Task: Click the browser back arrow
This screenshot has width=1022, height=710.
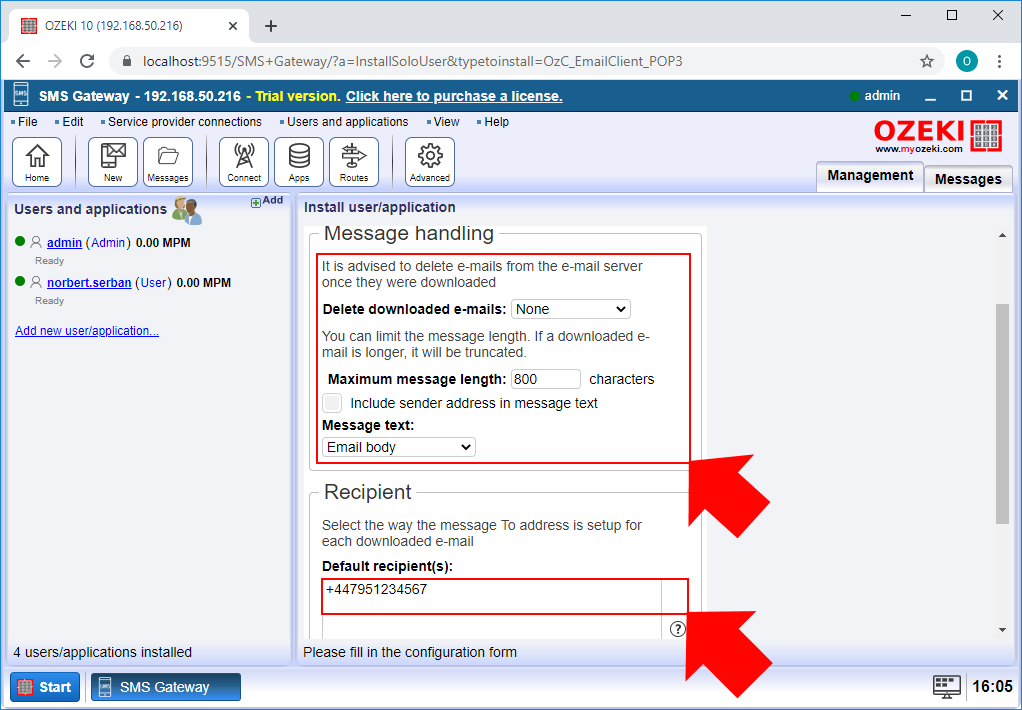Action: coord(23,61)
